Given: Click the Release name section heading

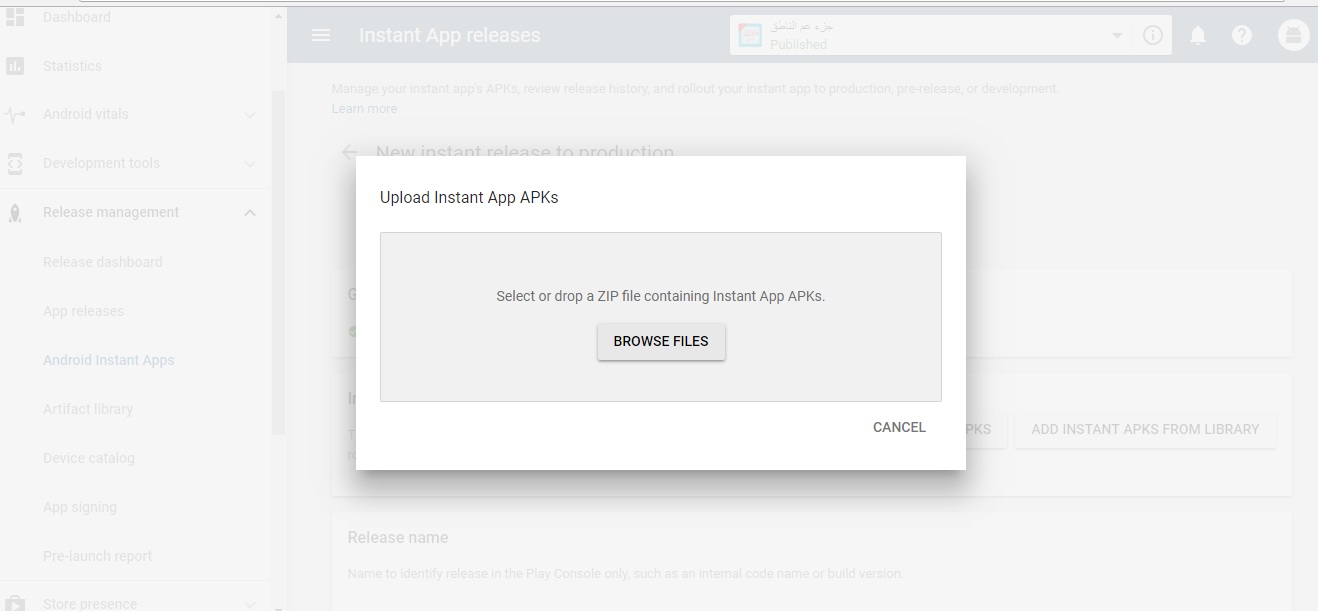Looking at the screenshot, I should click(x=398, y=537).
